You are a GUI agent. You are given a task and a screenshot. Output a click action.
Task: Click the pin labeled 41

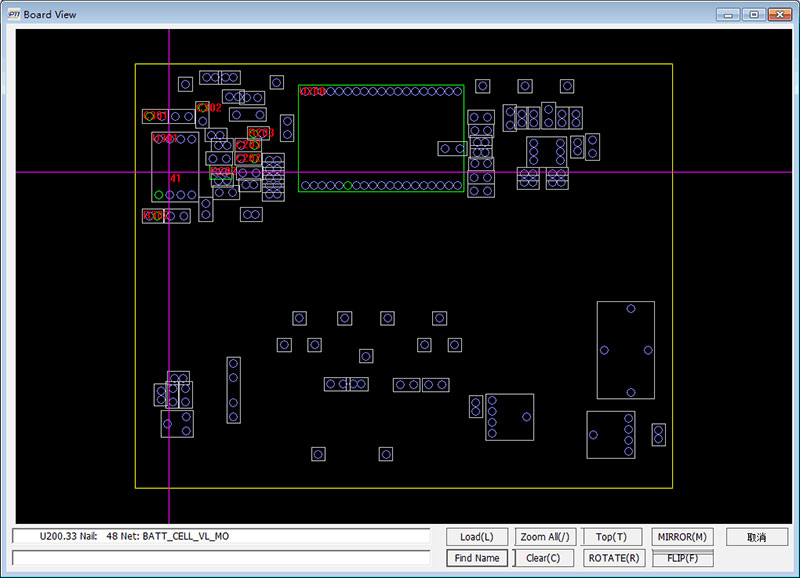175,179
